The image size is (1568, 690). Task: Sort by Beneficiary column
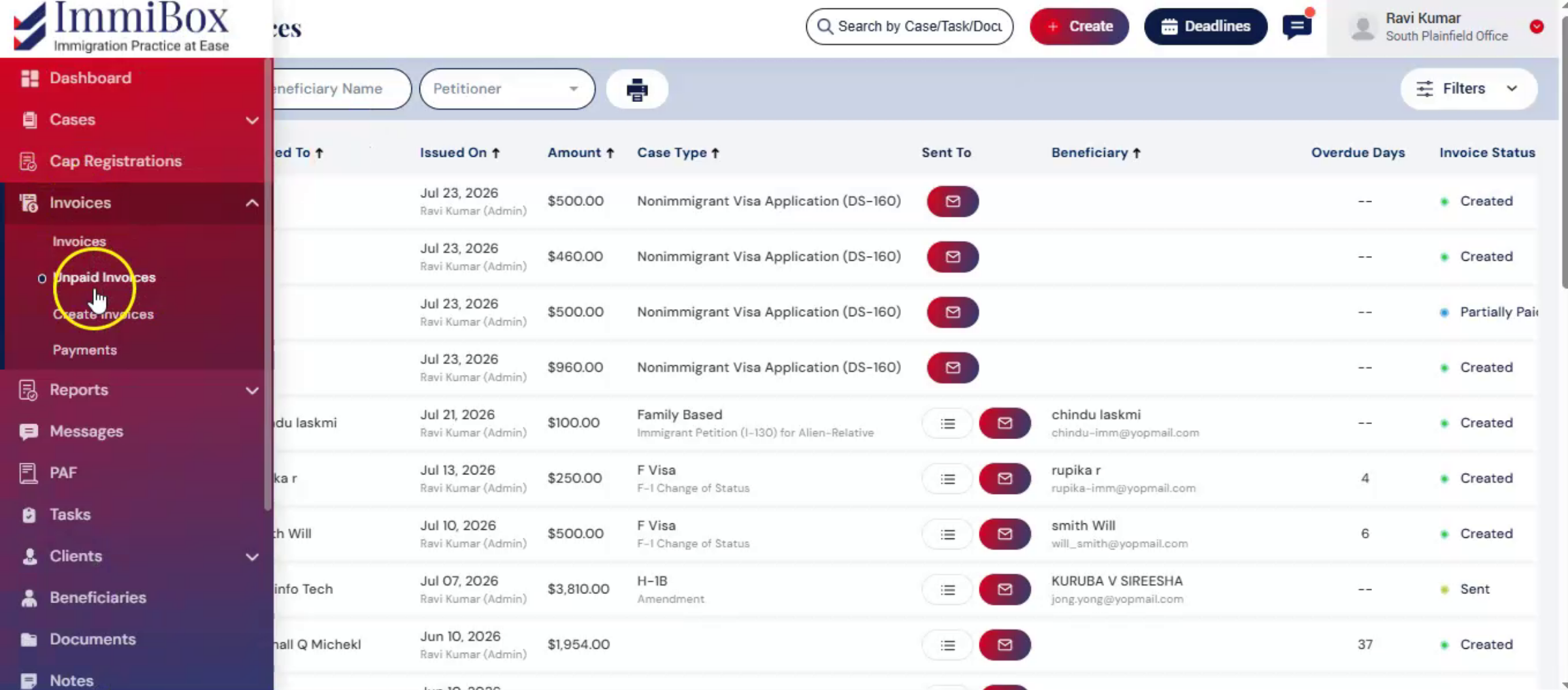[x=1096, y=153]
